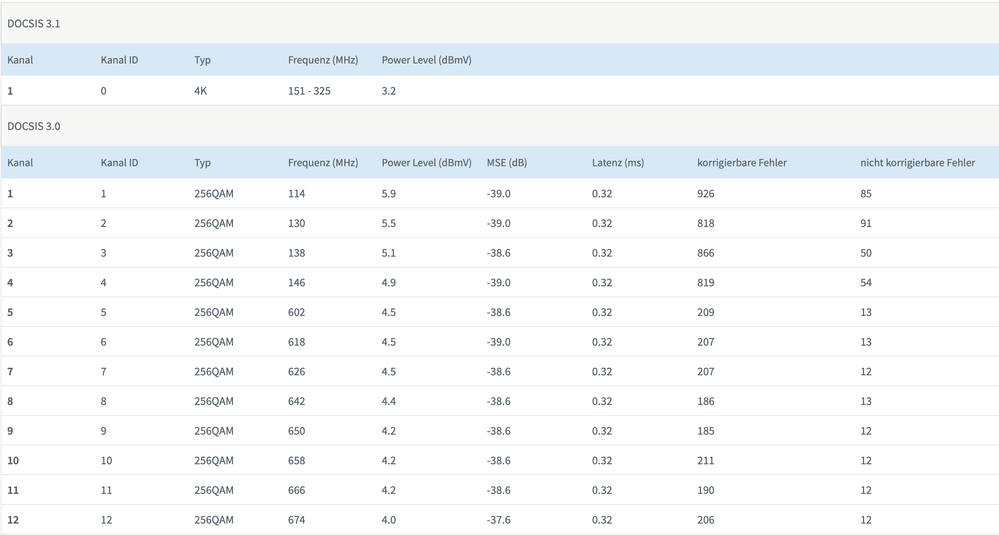The height and width of the screenshot is (535, 999).
Task: Click the DOCSIS 3.1 section heading
Action: pos(34,22)
